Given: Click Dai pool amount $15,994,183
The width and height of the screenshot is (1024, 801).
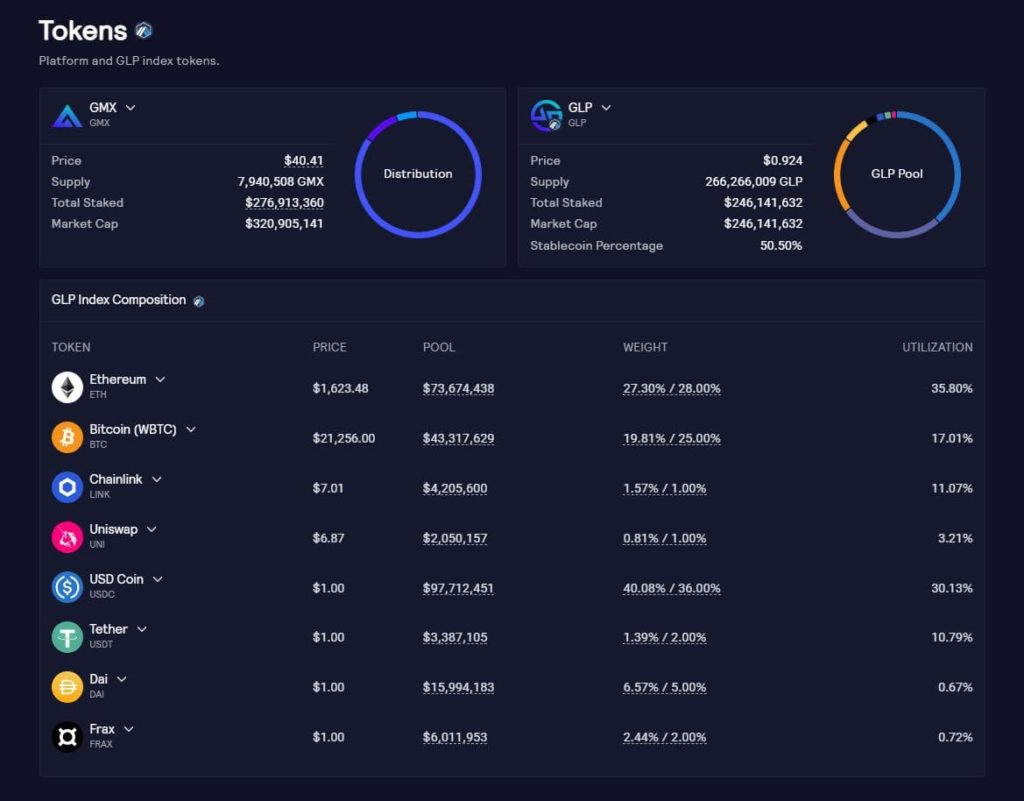Looking at the screenshot, I should point(458,687).
